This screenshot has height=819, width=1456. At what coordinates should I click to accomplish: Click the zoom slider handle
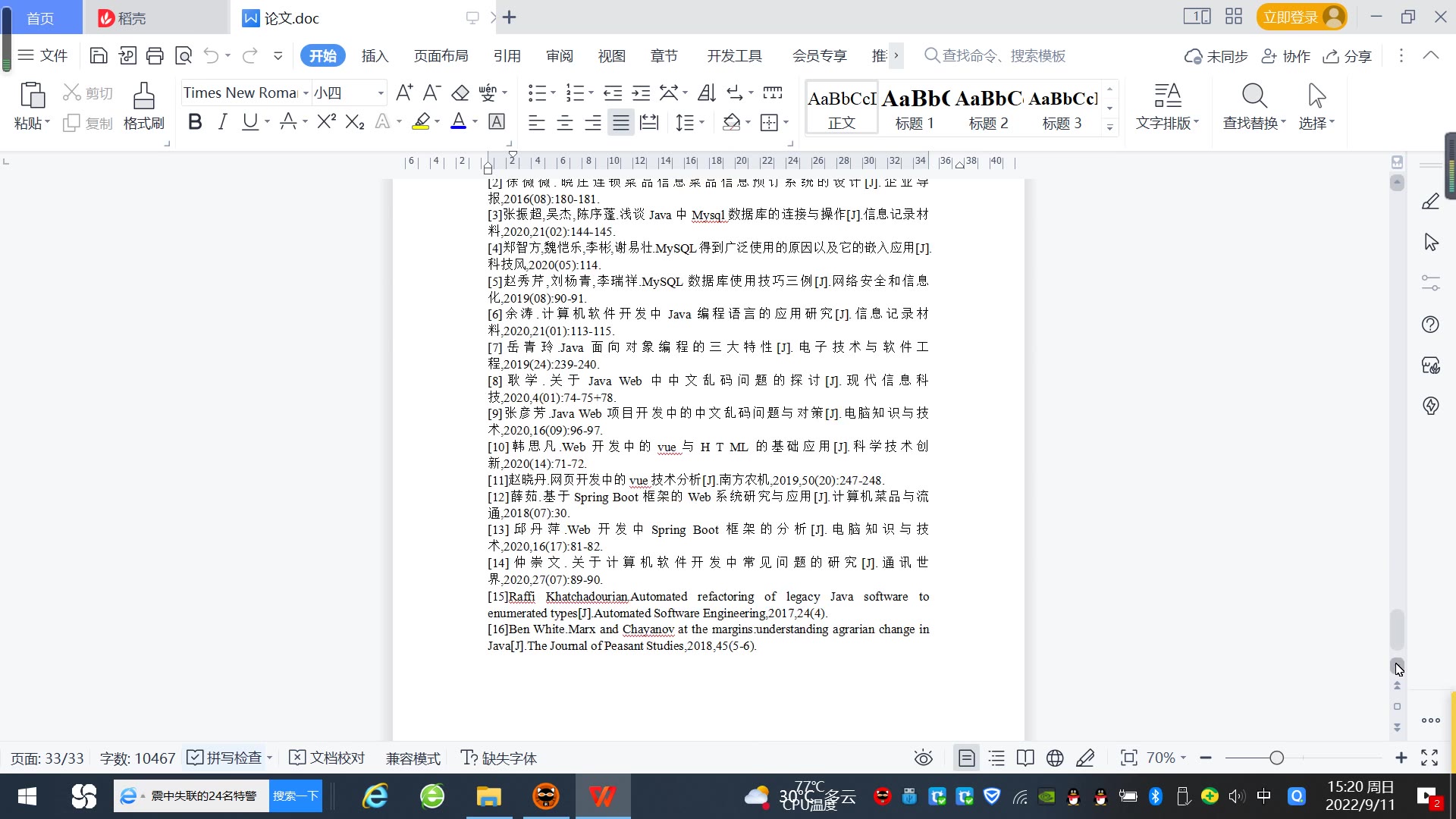tap(1276, 758)
